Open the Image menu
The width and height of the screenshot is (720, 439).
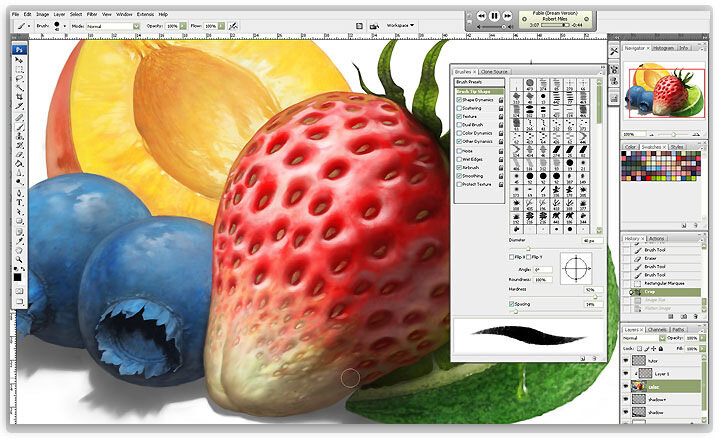click(x=42, y=14)
